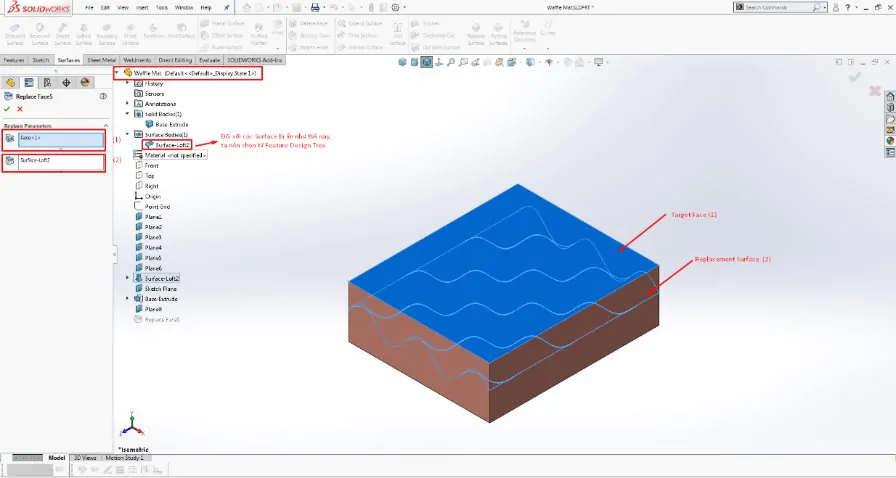Viewport: 896px width, 478px height.
Task: Switch to the PropertyManager tab icon
Action: [x=29, y=83]
